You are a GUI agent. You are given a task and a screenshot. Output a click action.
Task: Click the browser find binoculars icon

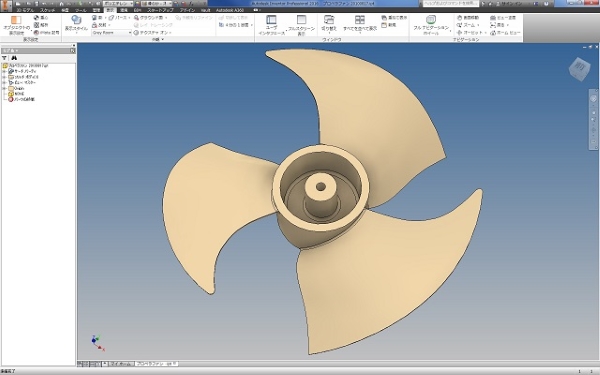tap(14, 58)
